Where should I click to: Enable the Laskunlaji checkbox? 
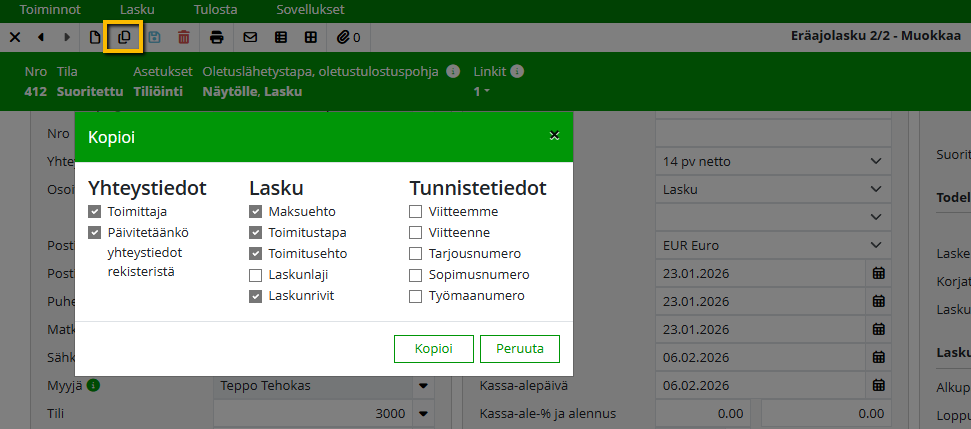(x=256, y=275)
